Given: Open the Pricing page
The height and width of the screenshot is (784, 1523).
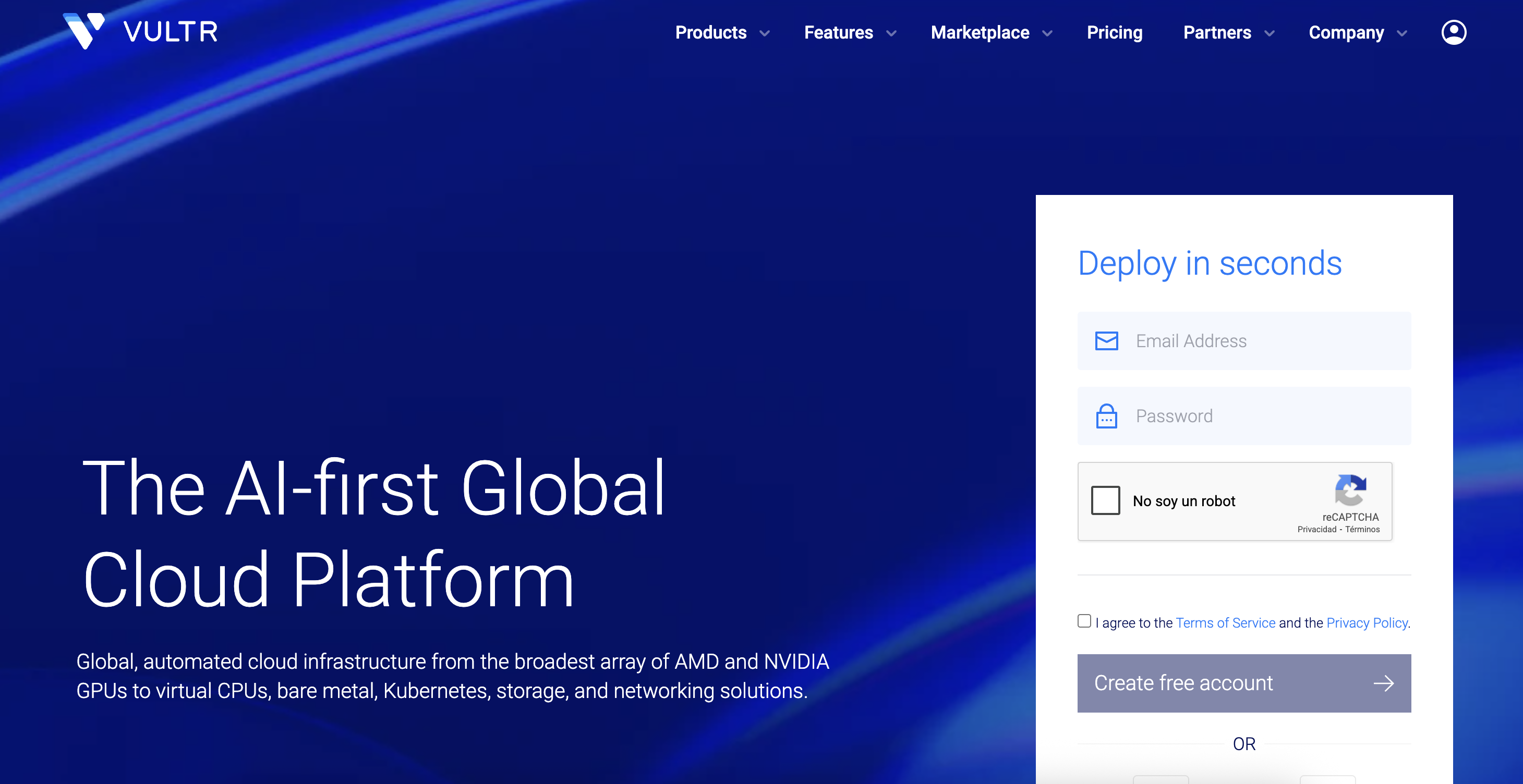Looking at the screenshot, I should [x=1115, y=32].
